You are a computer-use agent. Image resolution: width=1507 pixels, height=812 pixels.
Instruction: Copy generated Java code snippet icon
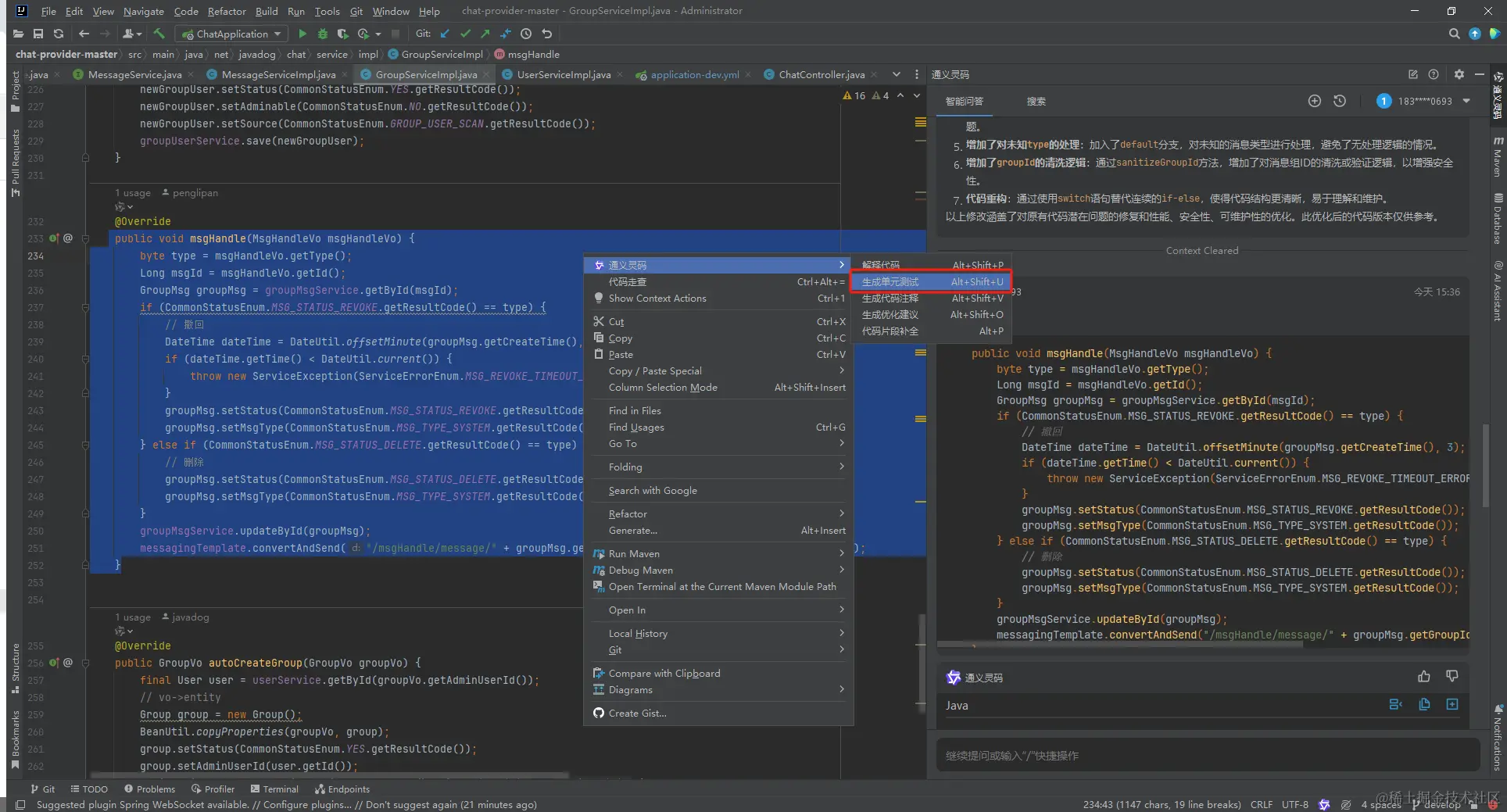(1424, 704)
